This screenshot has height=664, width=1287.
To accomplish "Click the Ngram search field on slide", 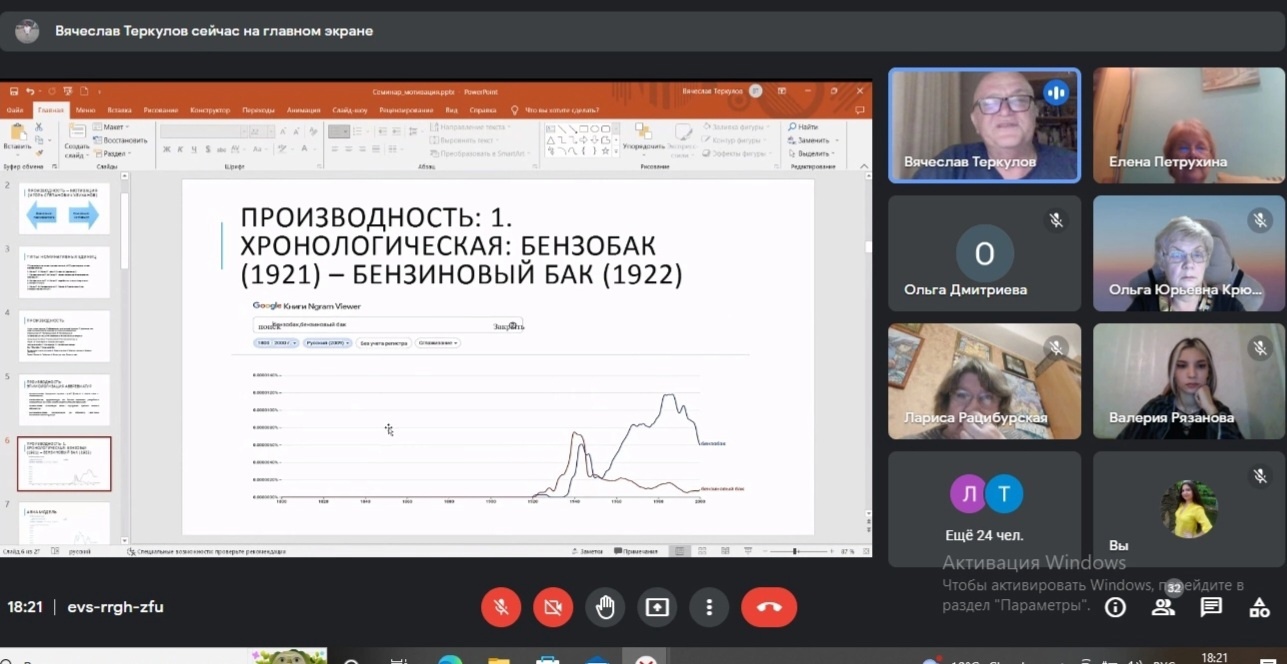I will 388,325.
